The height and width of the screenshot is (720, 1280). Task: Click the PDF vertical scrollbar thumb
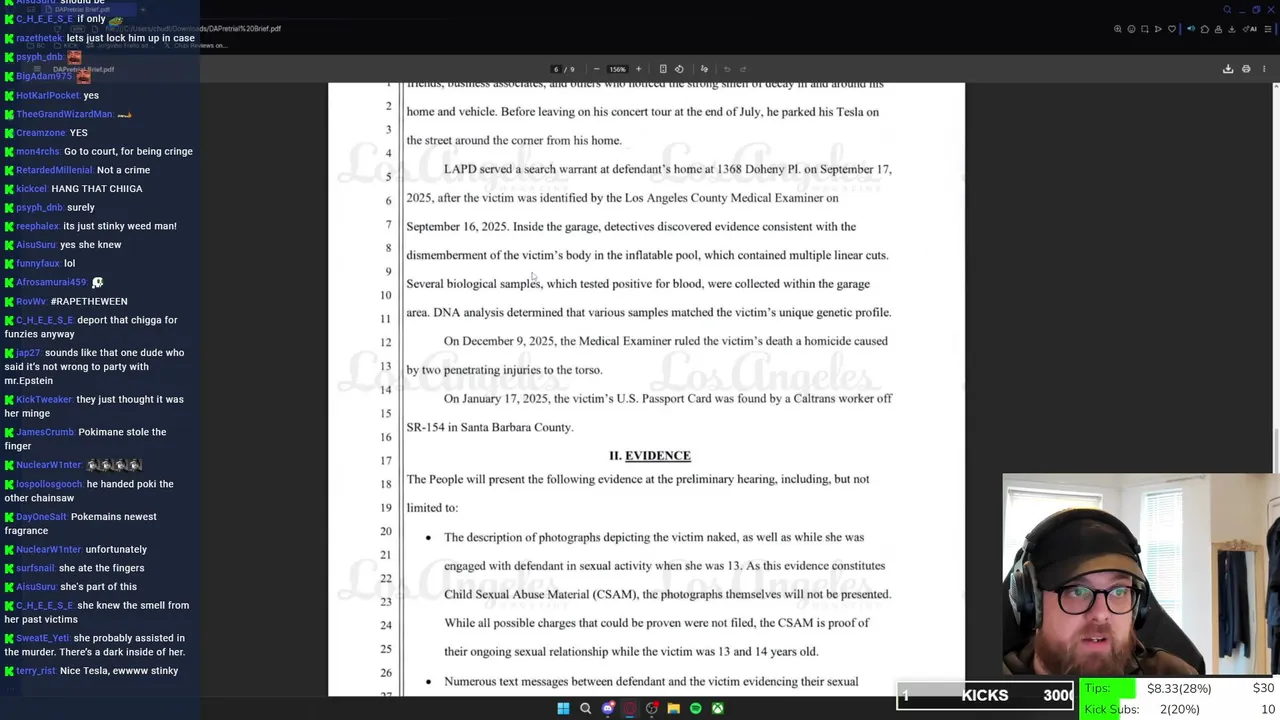[x=1275, y=452]
